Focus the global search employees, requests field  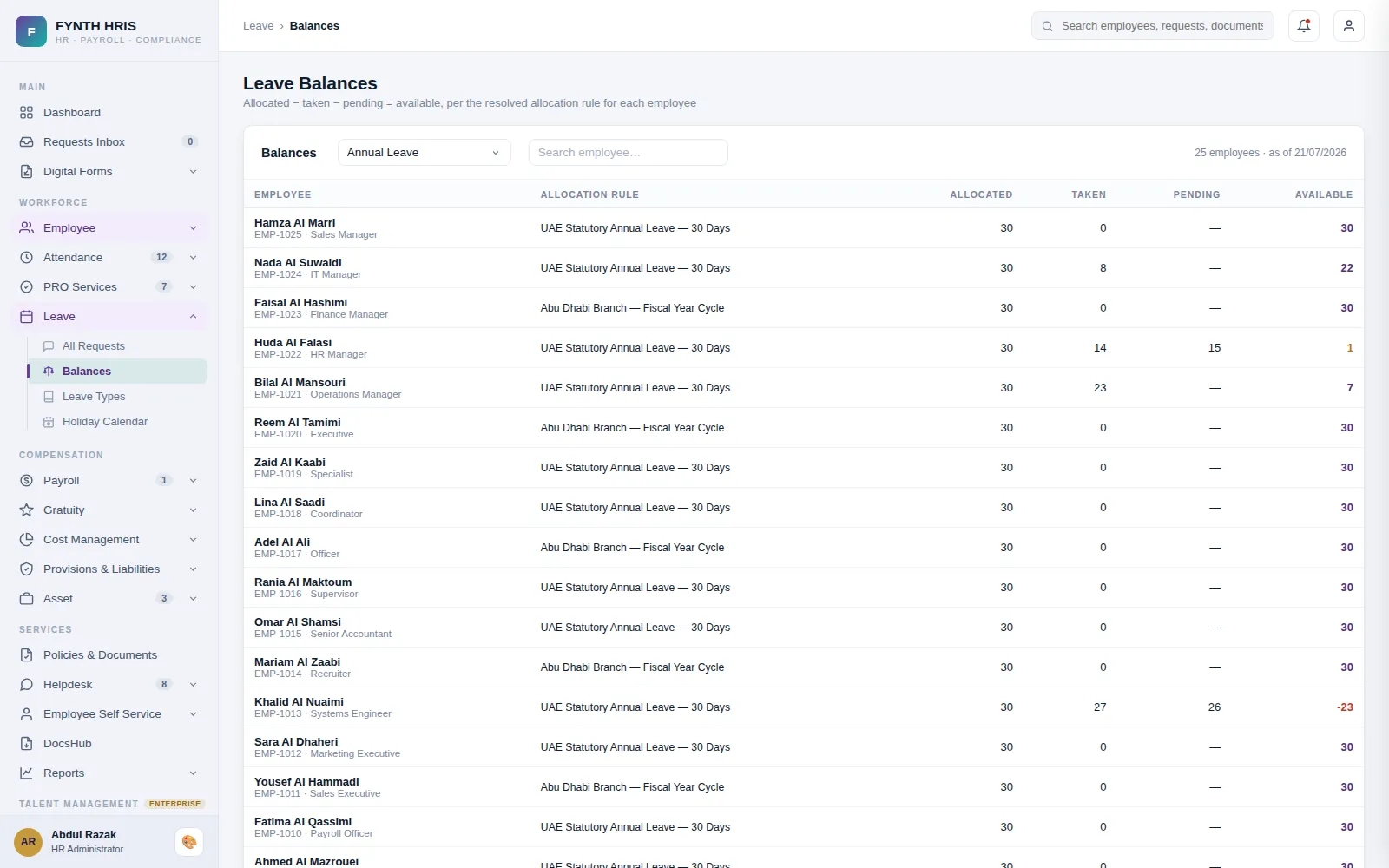coord(1153,26)
